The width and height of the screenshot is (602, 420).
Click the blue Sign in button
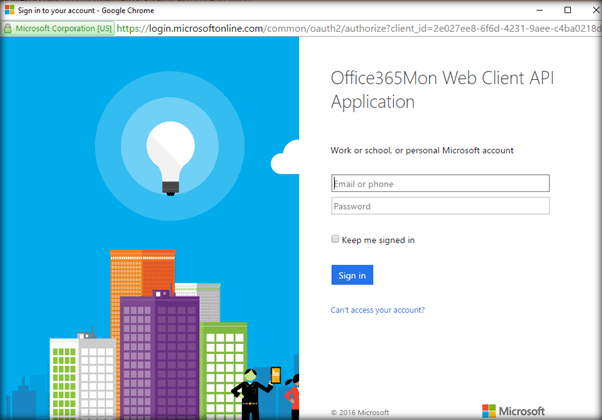[x=352, y=275]
